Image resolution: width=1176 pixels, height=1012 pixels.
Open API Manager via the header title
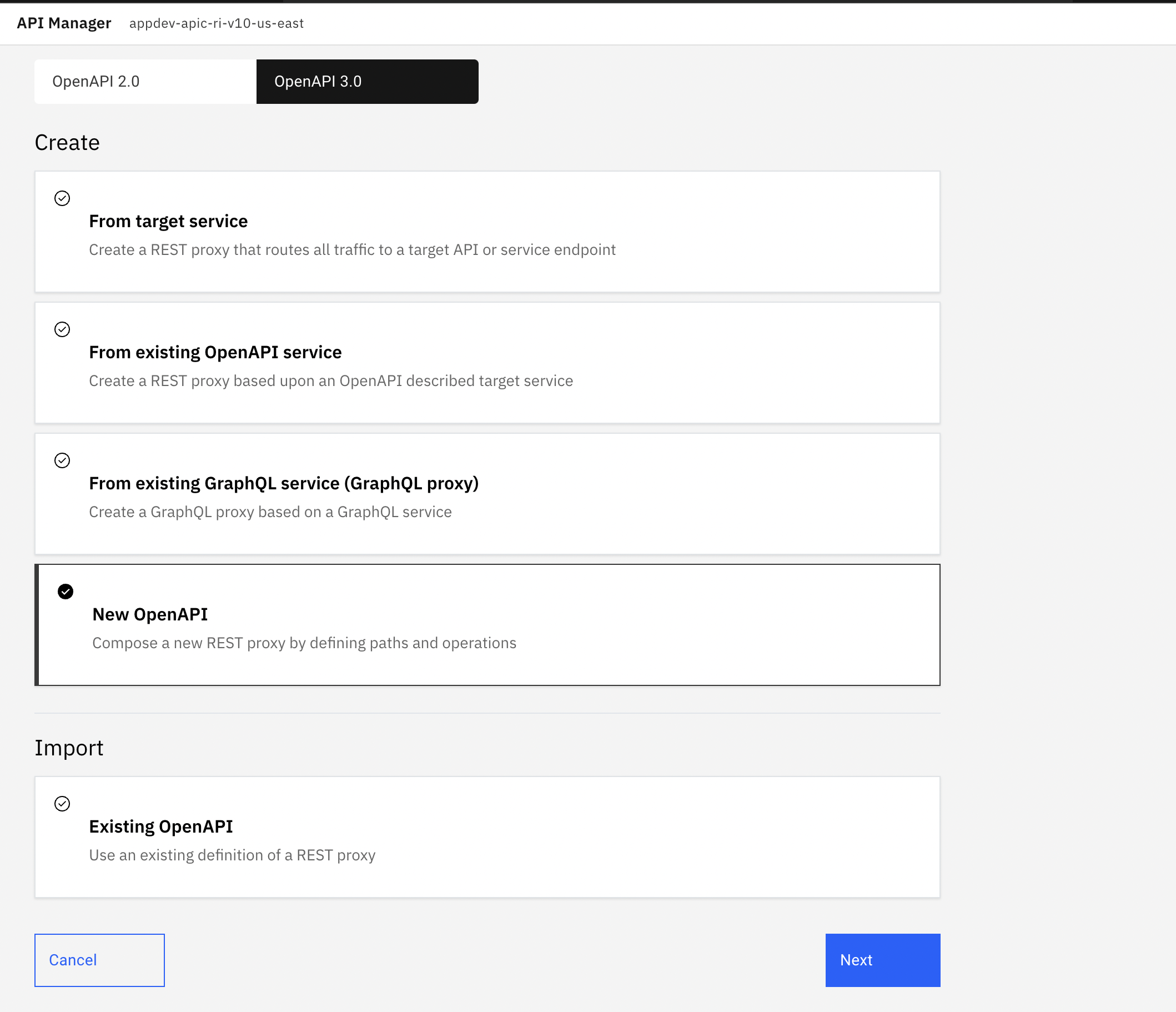[x=64, y=23]
